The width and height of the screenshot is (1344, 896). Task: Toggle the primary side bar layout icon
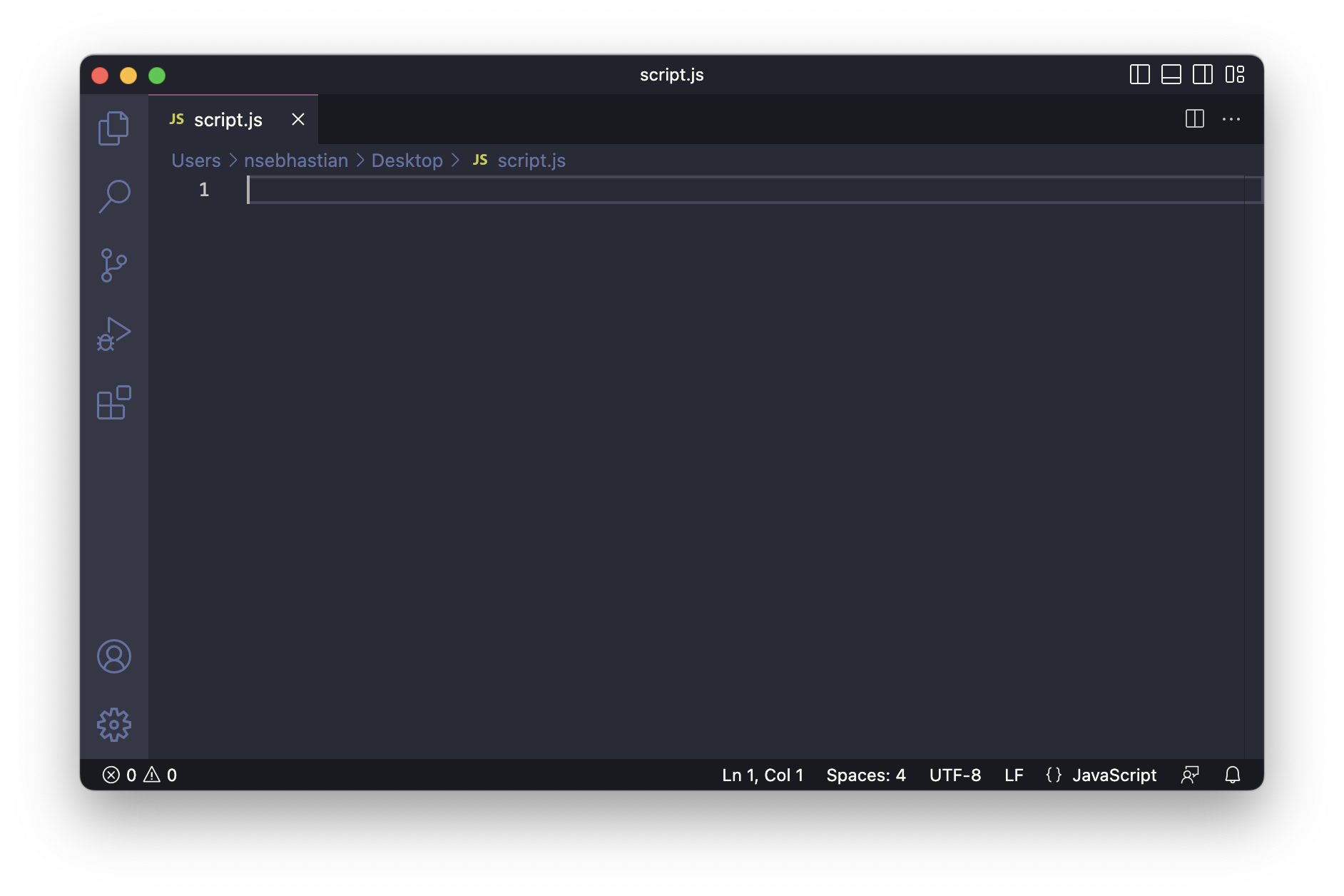coord(1140,74)
